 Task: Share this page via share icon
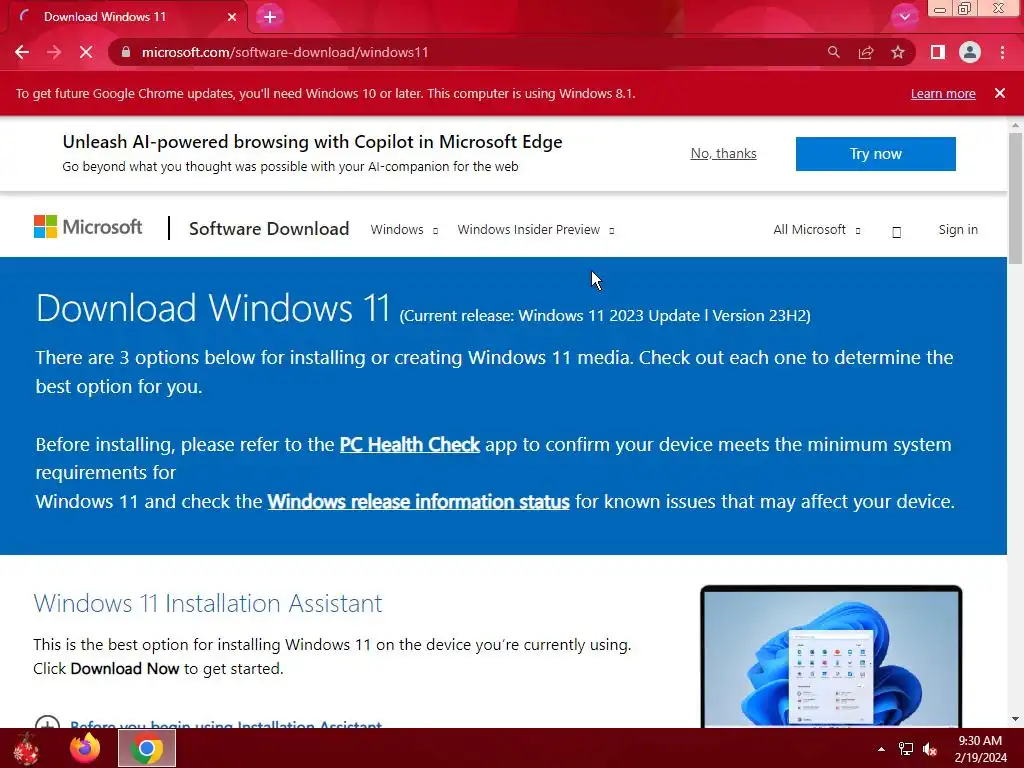[866, 52]
